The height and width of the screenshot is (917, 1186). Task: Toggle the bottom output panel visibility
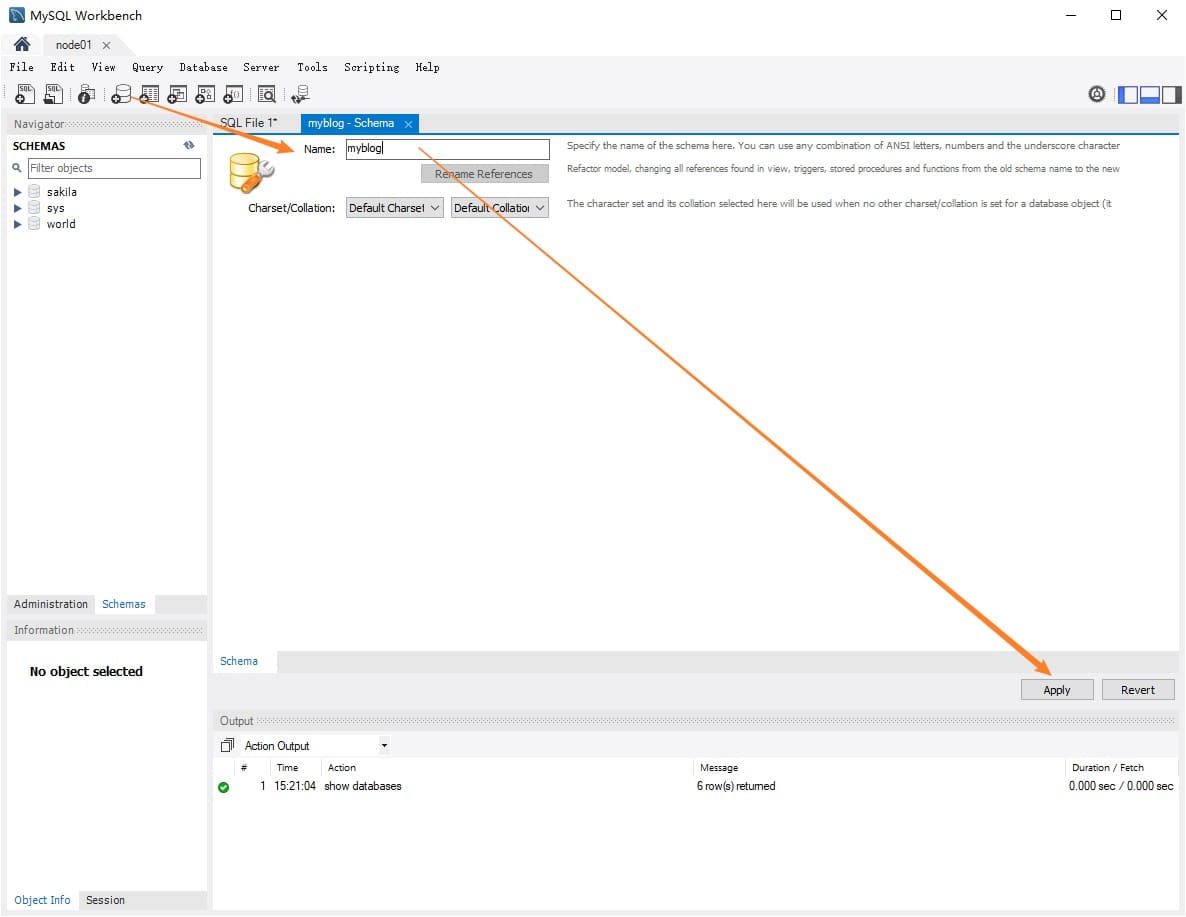pyautogui.click(x=1149, y=94)
